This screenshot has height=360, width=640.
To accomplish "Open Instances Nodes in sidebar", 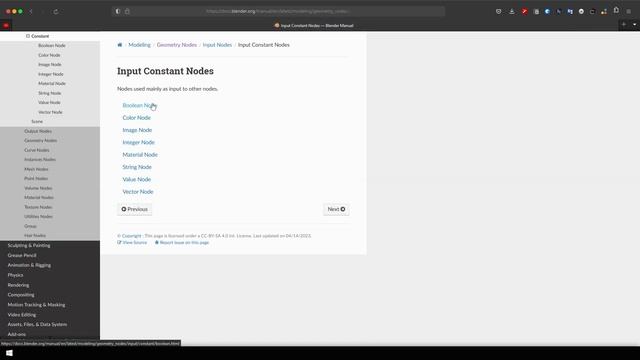I will tap(40, 160).
